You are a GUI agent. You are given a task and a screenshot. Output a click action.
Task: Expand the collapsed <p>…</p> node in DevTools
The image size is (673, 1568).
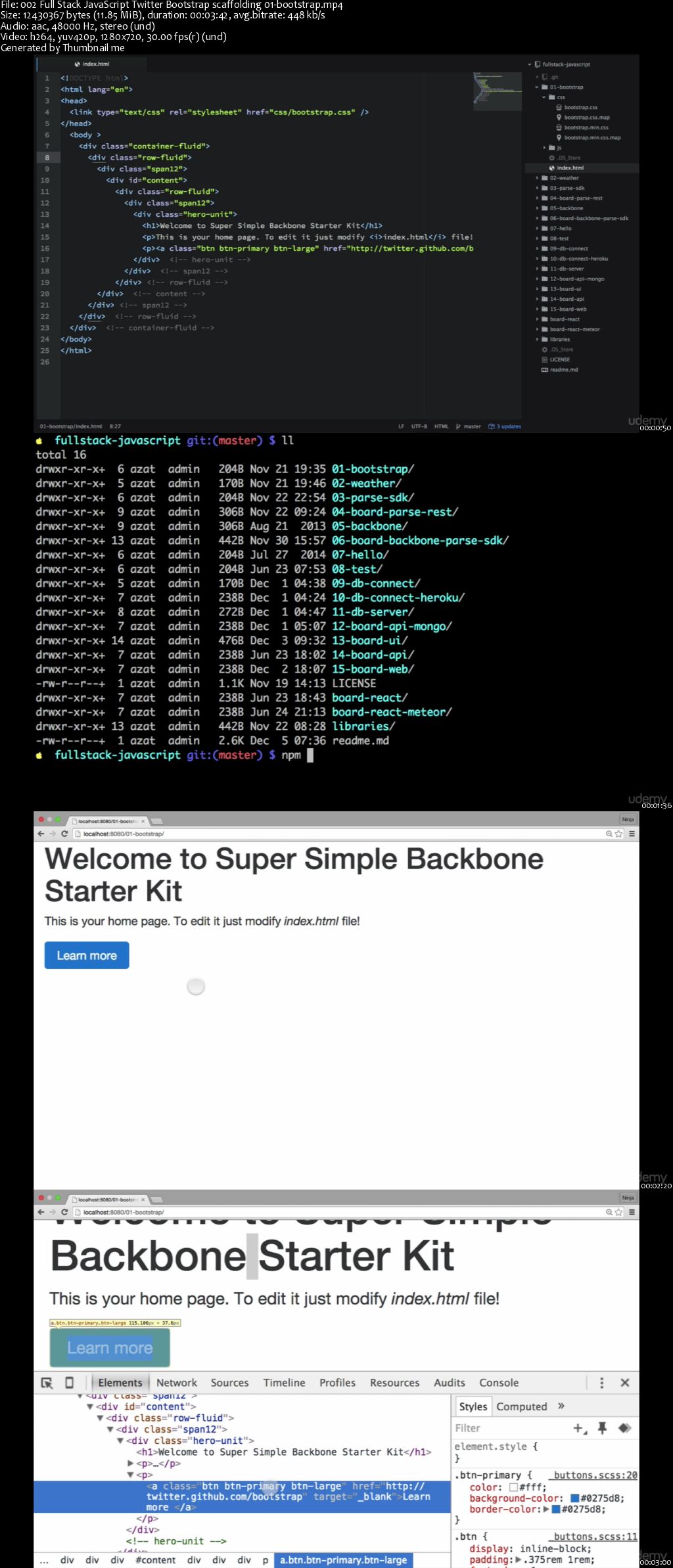click(130, 1464)
